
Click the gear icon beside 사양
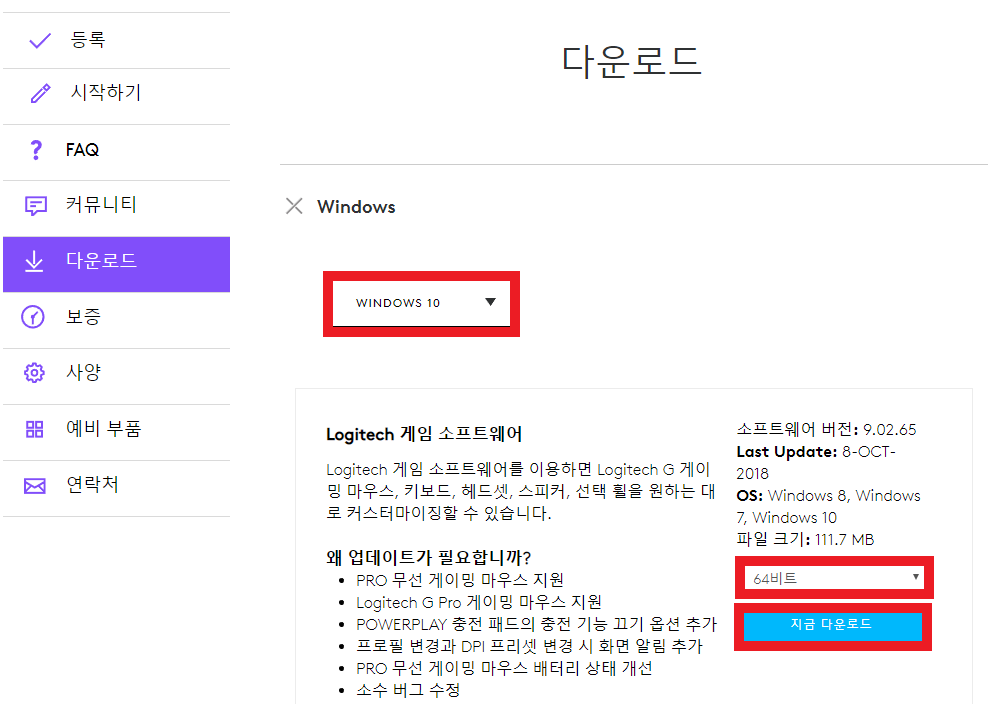click(34, 373)
